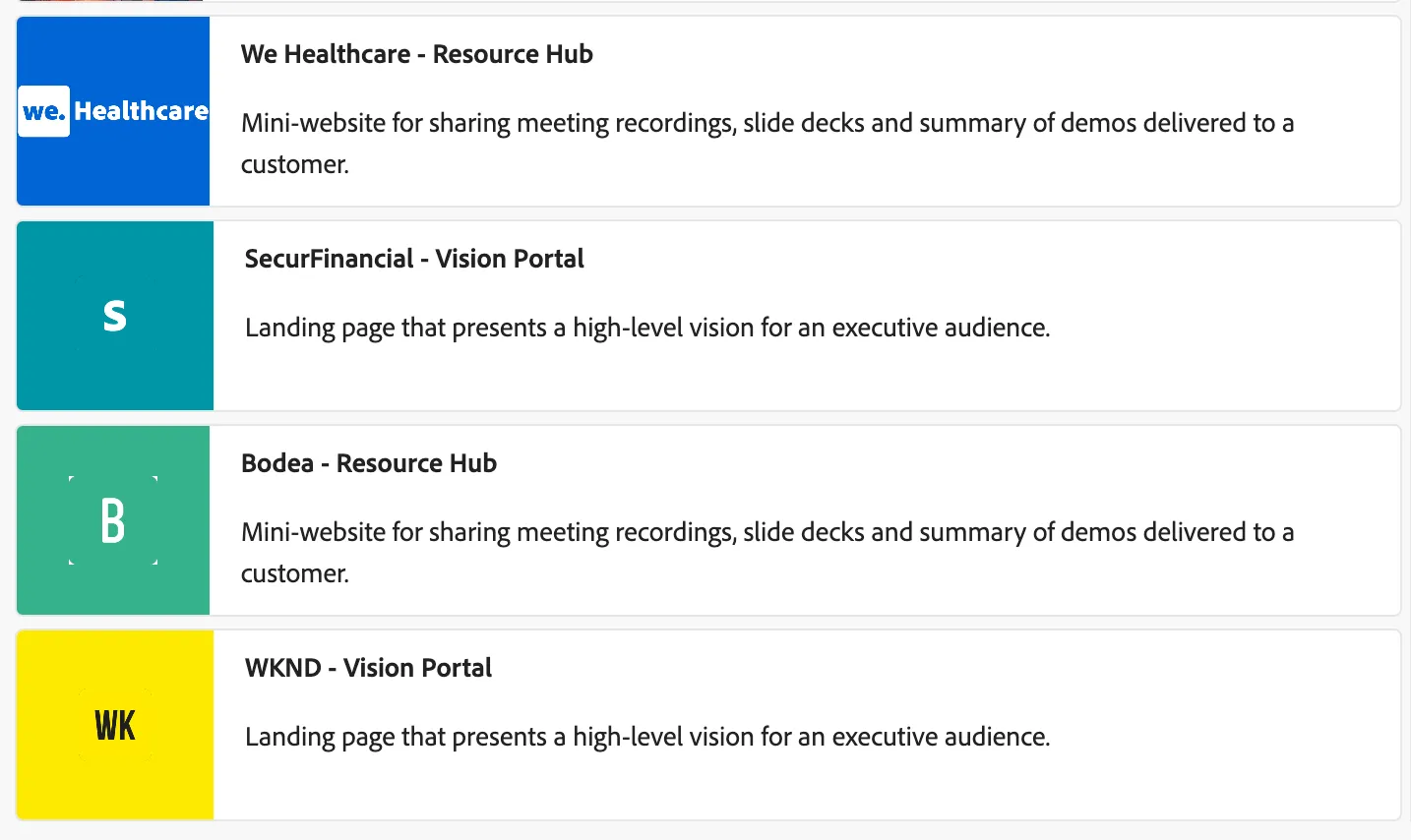Select the 'B' Bodea logo letter
The height and width of the screenshot is (840, 1411).
(x=113, y=520)
